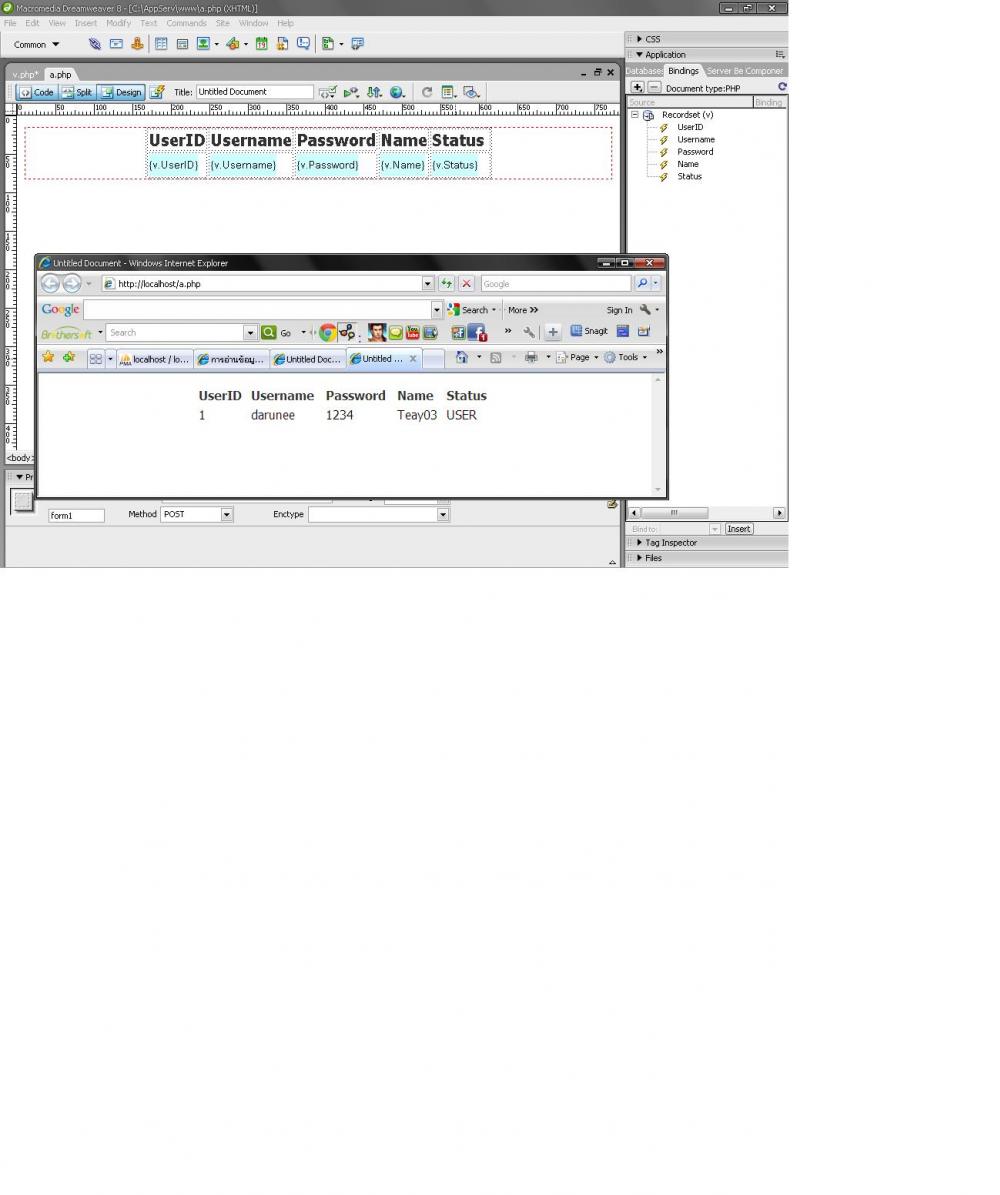Click the Insert Table icon
Screen dimensions: 1000x1195
pos(161,44)
